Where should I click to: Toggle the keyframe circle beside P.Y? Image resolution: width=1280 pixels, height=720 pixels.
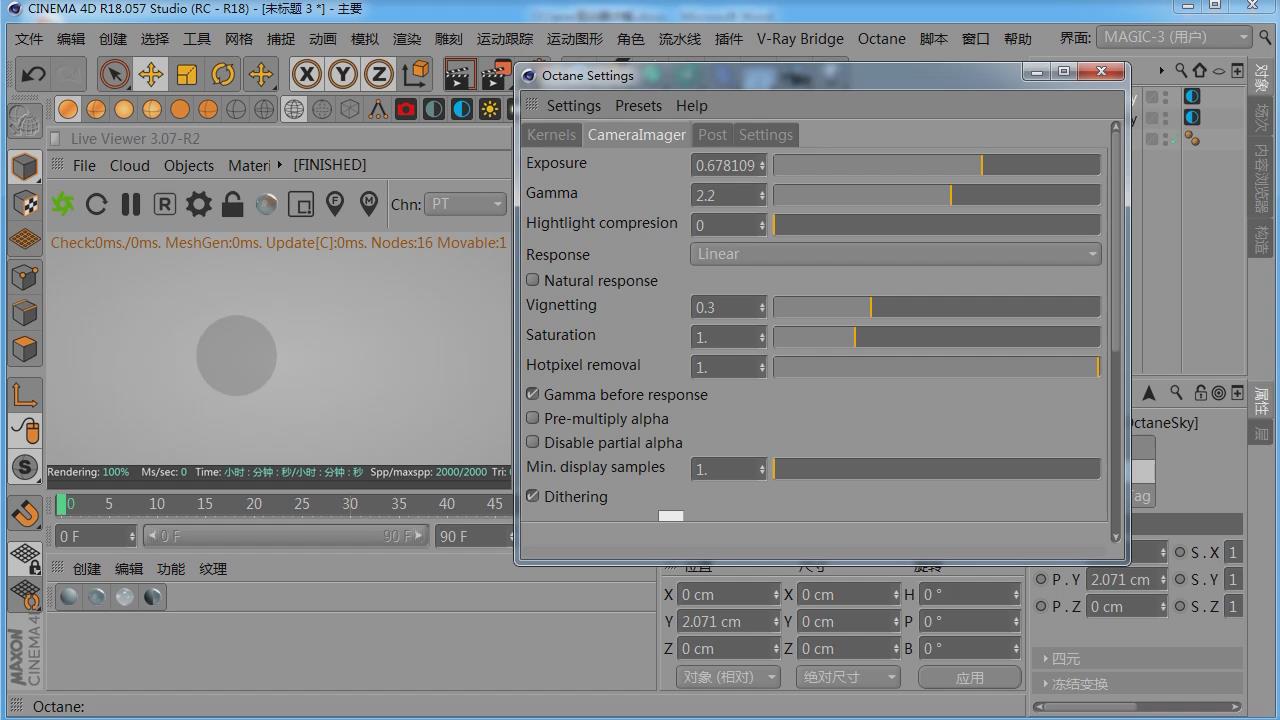point(1041,579)
